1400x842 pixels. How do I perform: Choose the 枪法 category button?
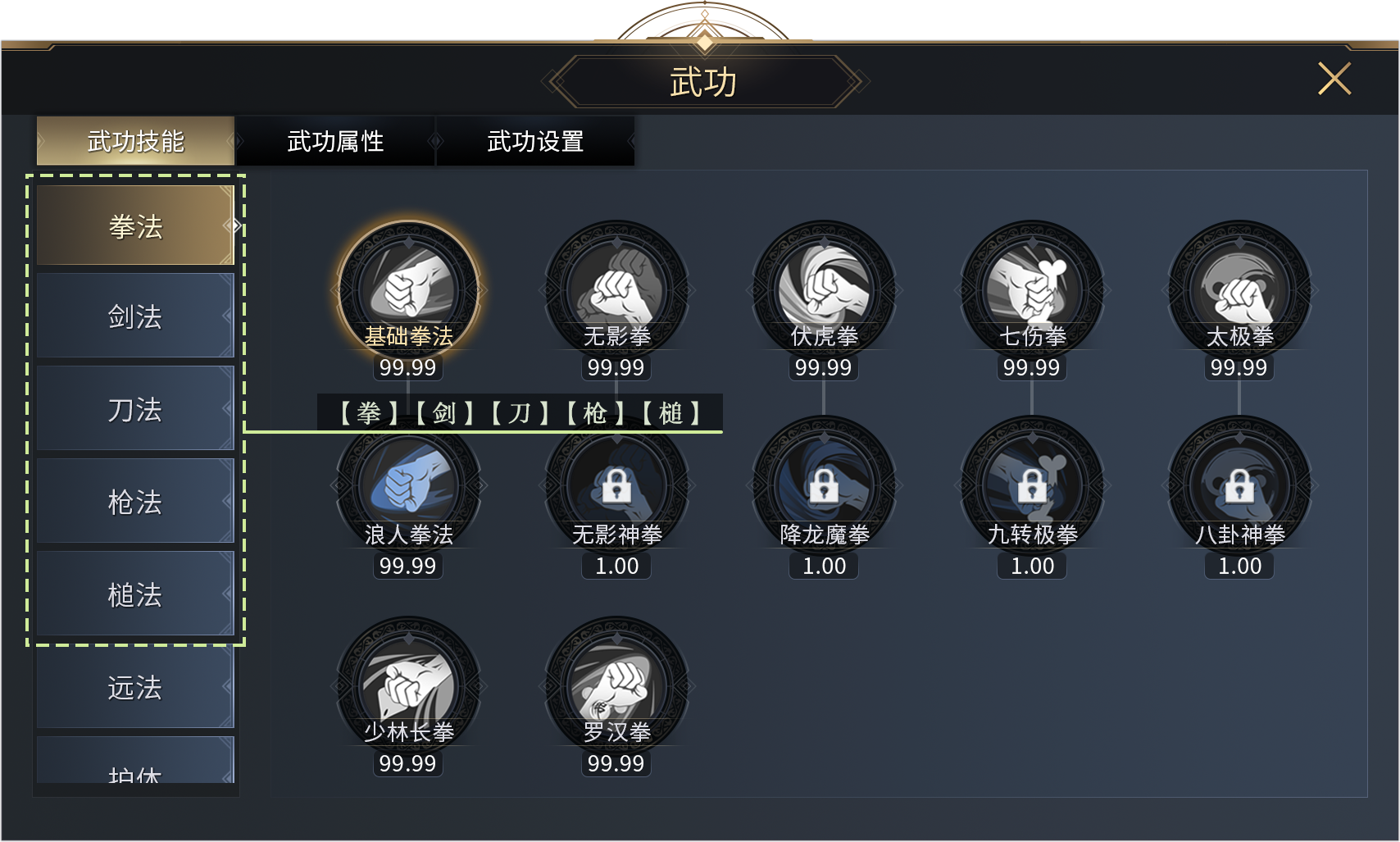[135, 502]
